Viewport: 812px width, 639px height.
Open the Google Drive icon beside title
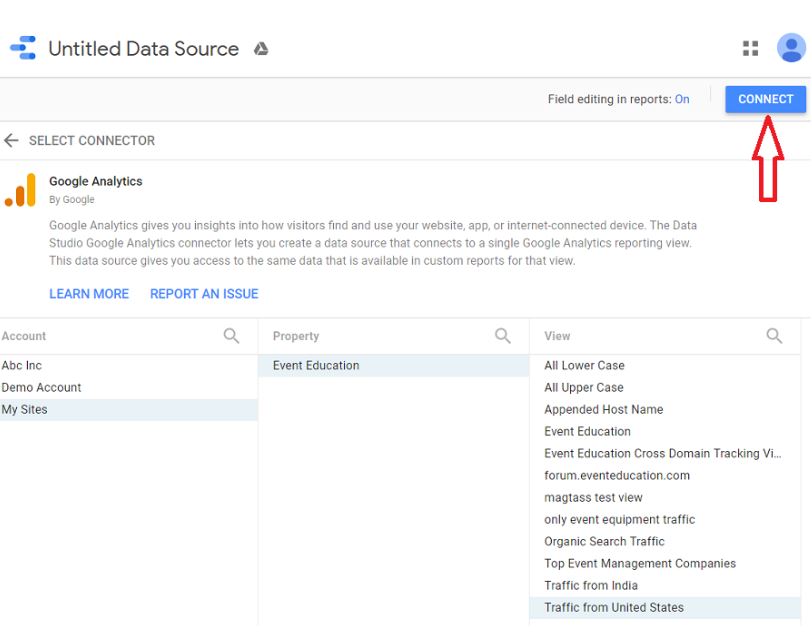coord(261,49)
